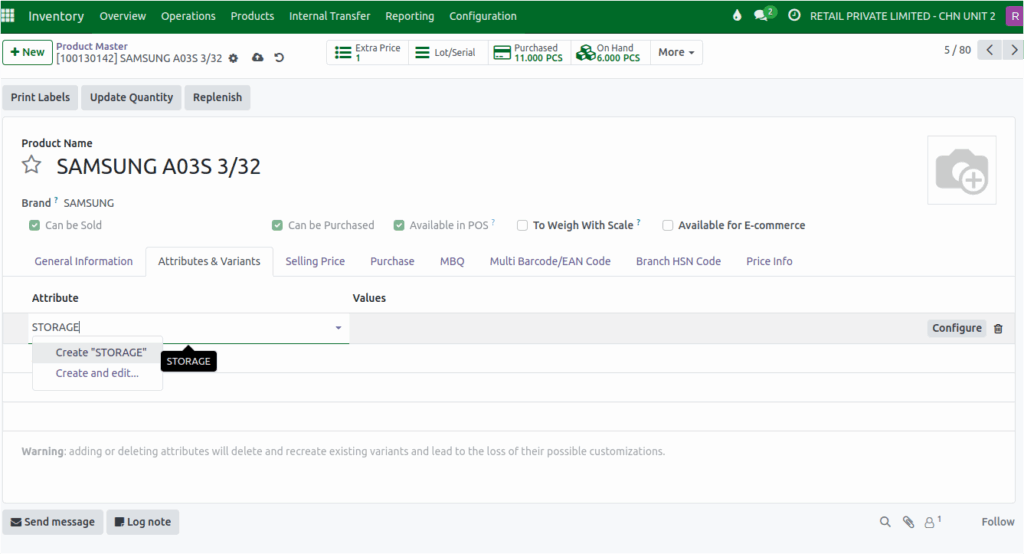
Task: Click Update Quantity button
Action: [131, 97]
